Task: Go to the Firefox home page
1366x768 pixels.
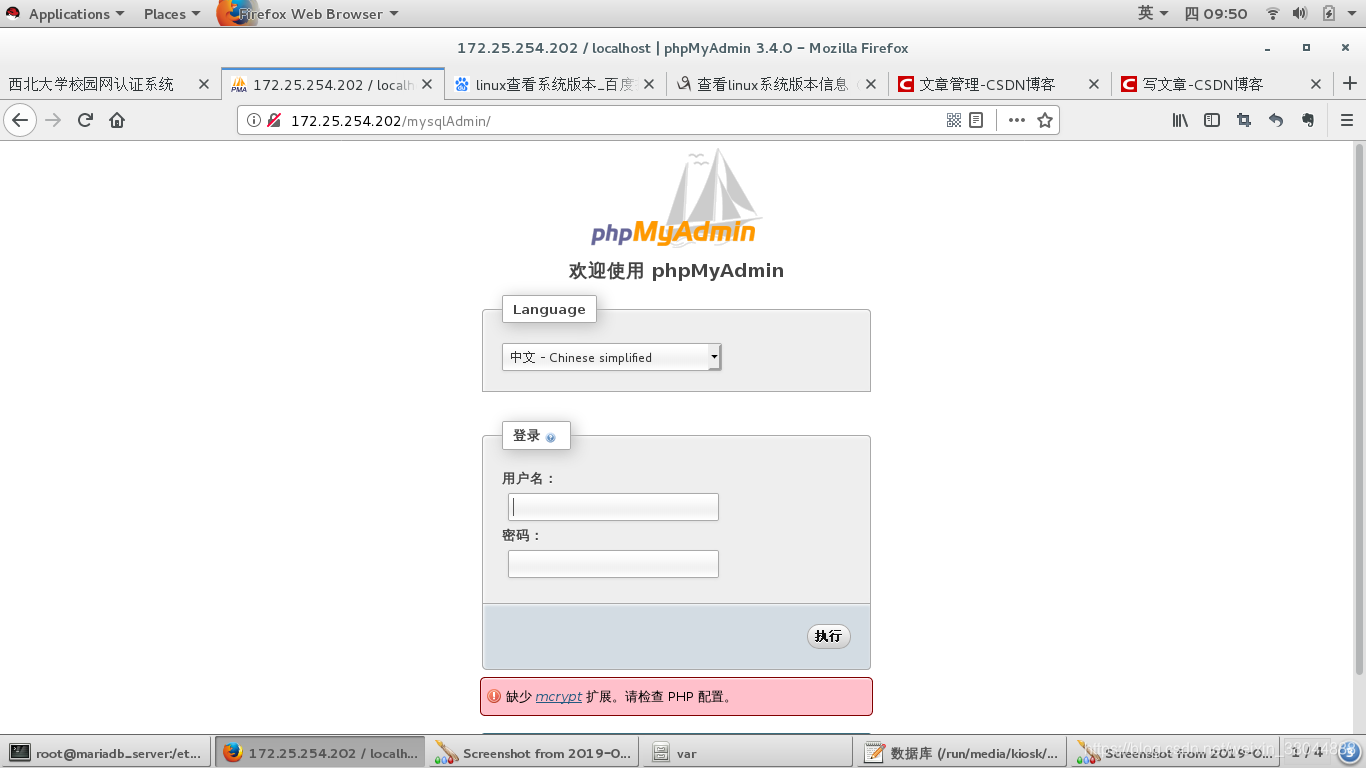Action: (x=117, y=120)
